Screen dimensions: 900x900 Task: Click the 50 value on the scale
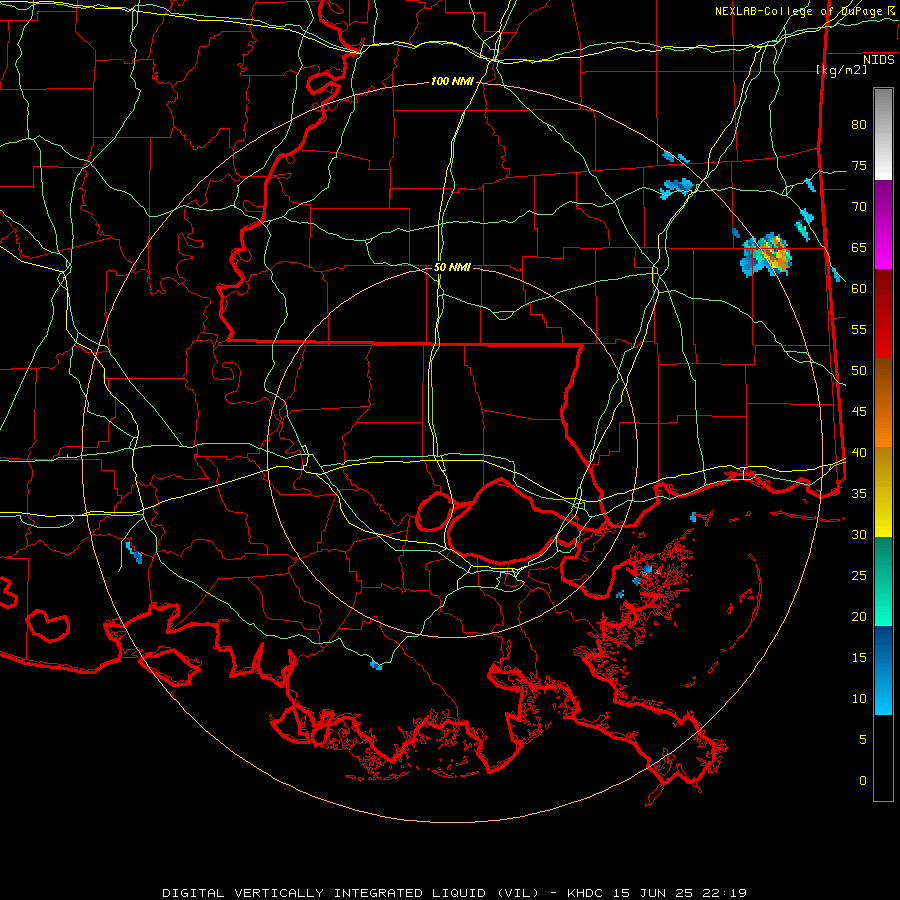859,371
